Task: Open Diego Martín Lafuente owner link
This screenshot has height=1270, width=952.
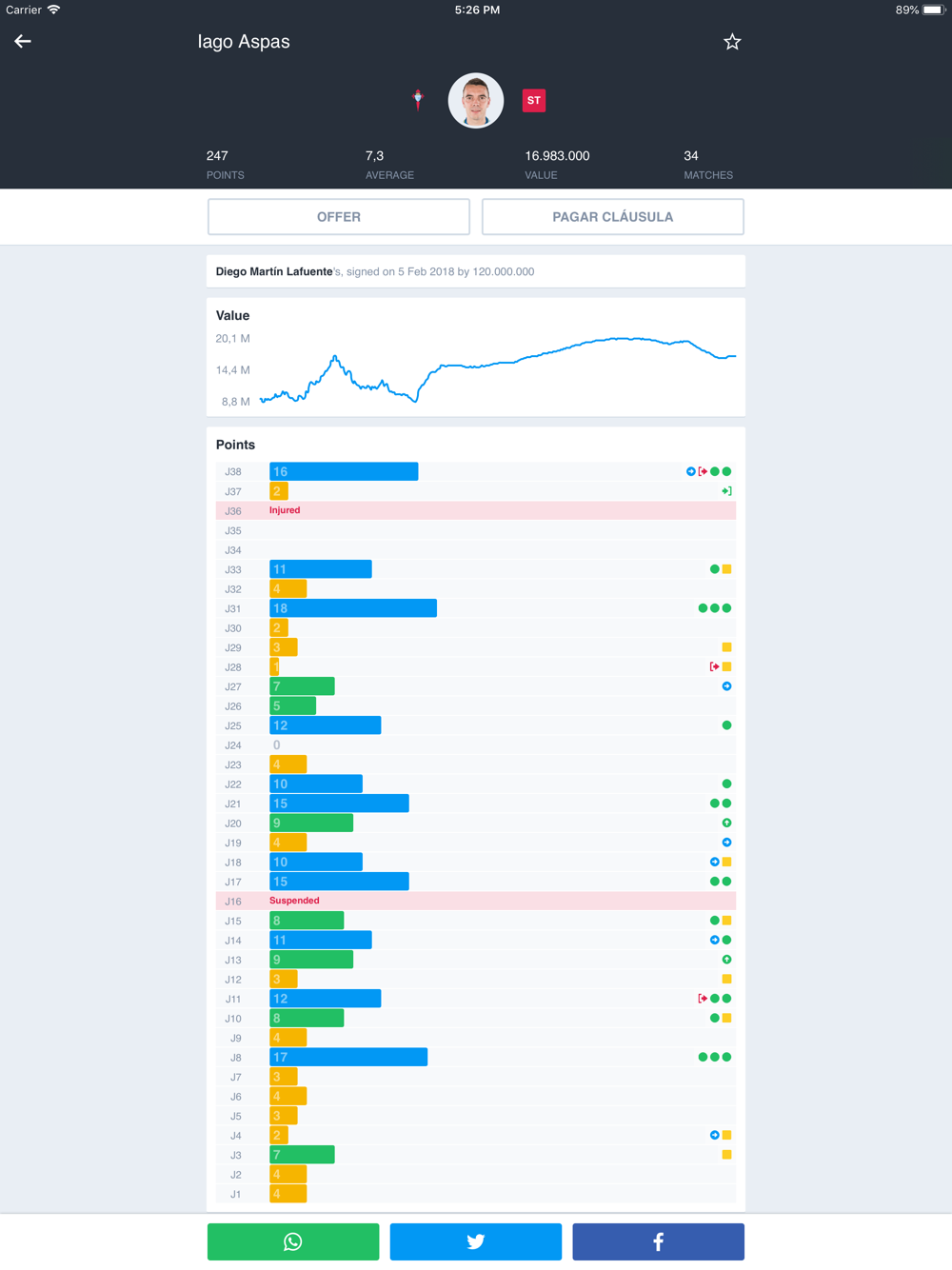Action: pyautogui.click(x=274, y=271)
